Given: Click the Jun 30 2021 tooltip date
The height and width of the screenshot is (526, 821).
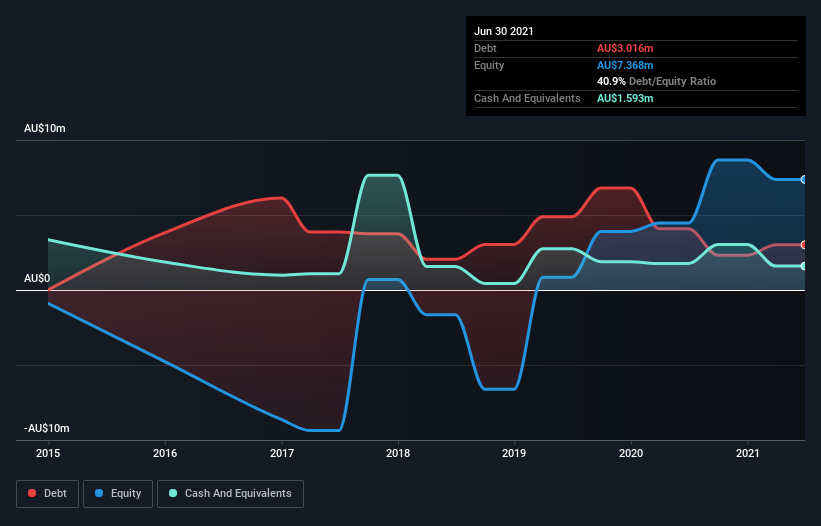Looking at the screenshot, I should [x=504, y=31].
